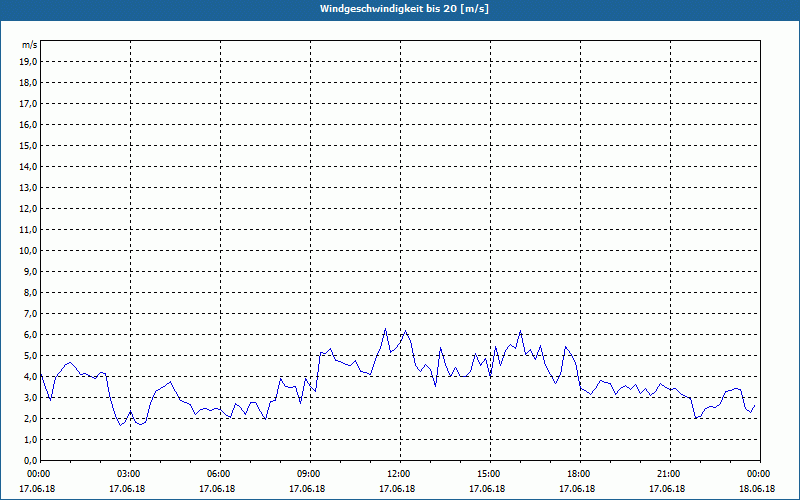The height and width of the screenshot is (500, 800).
Task: Click the 06:00 time label
Action: [220, 474]
